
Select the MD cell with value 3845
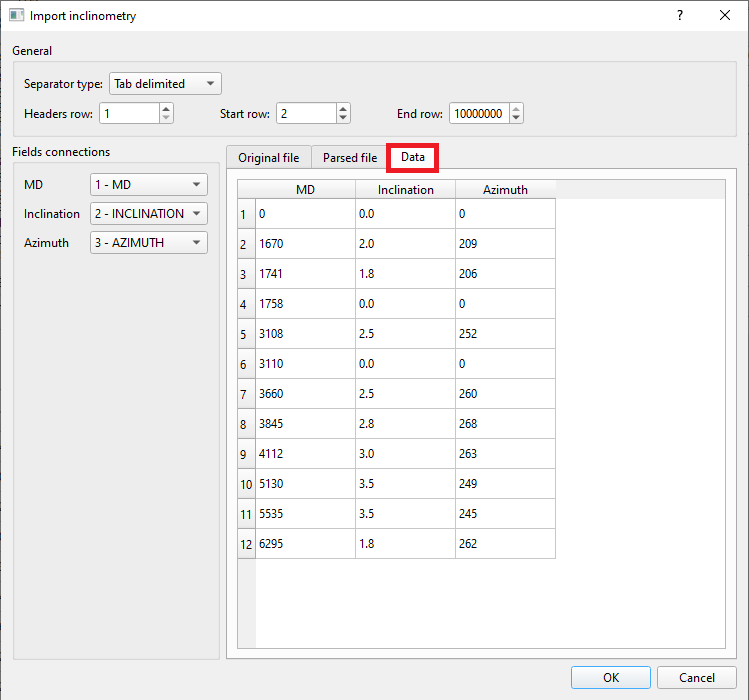(x=306, y=424)
